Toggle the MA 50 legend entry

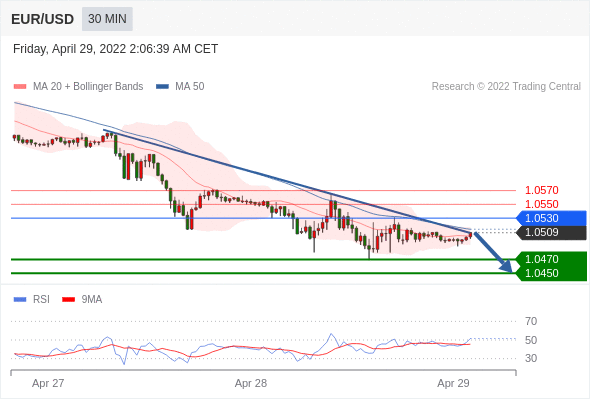[x=180, y=87]
